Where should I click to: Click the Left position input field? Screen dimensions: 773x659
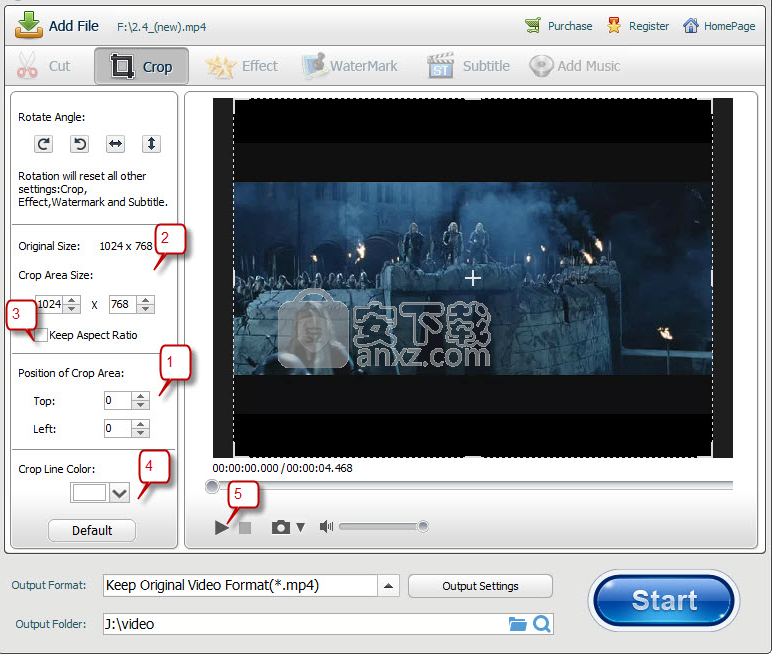click(117, 428)
